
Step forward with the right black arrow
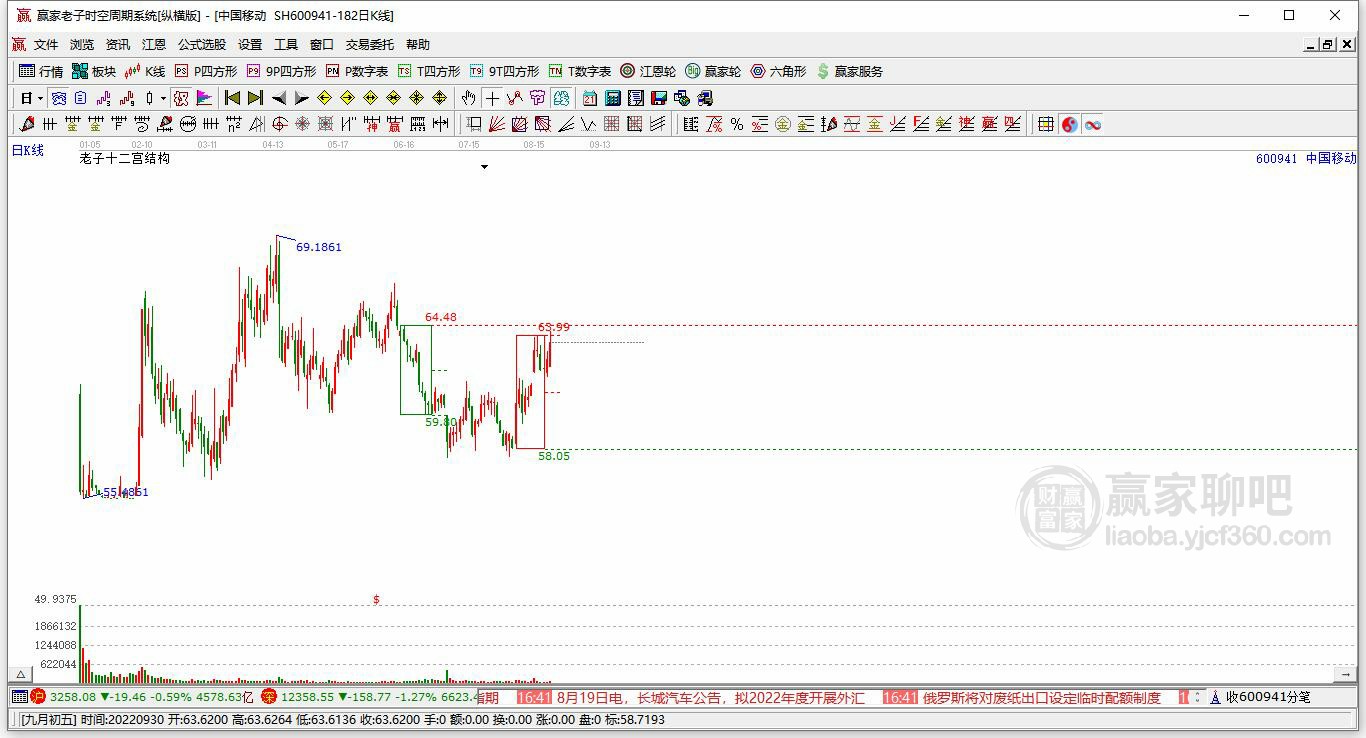click(301, 98)
